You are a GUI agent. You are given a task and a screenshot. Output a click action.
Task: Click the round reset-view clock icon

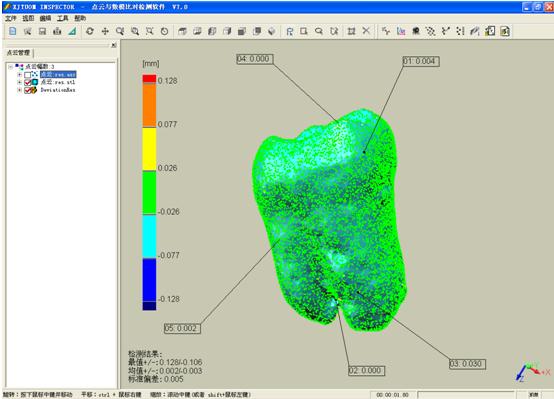(164, 31)
